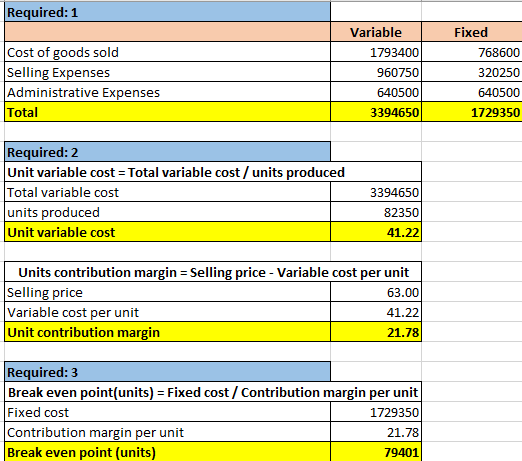Select total fixed cost 1729350 in yellow row
The image size is (522, 461).
(471, 112)
